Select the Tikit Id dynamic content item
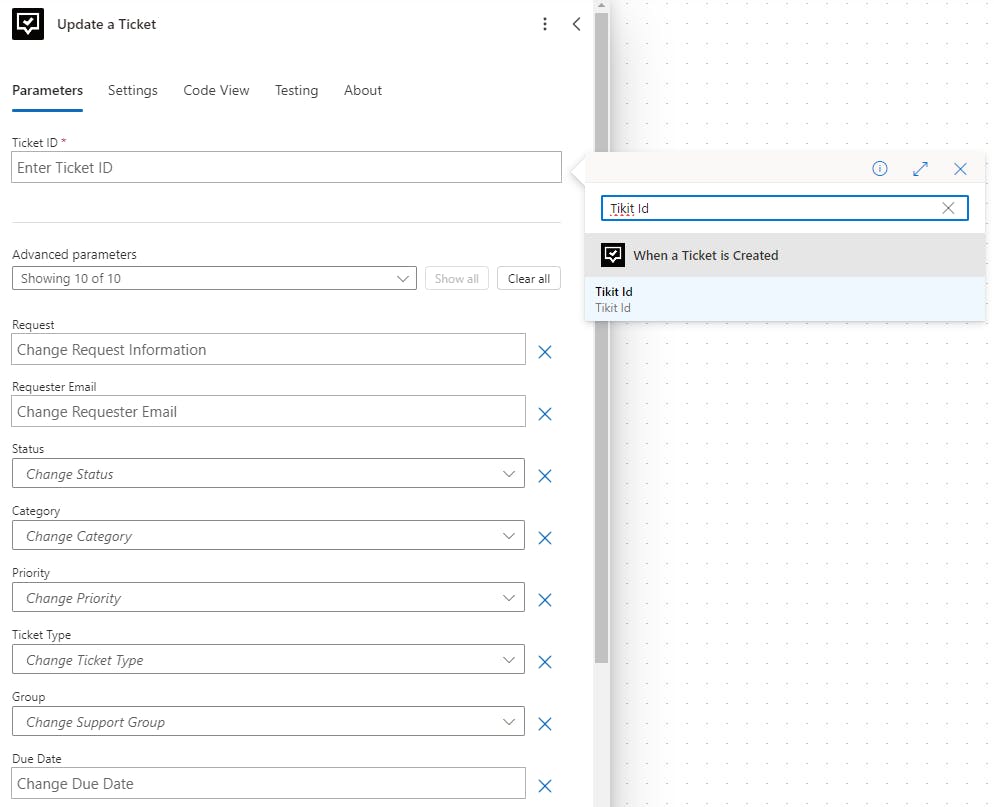This screenshot has height=807, width=994. click(x=784, y=299)
